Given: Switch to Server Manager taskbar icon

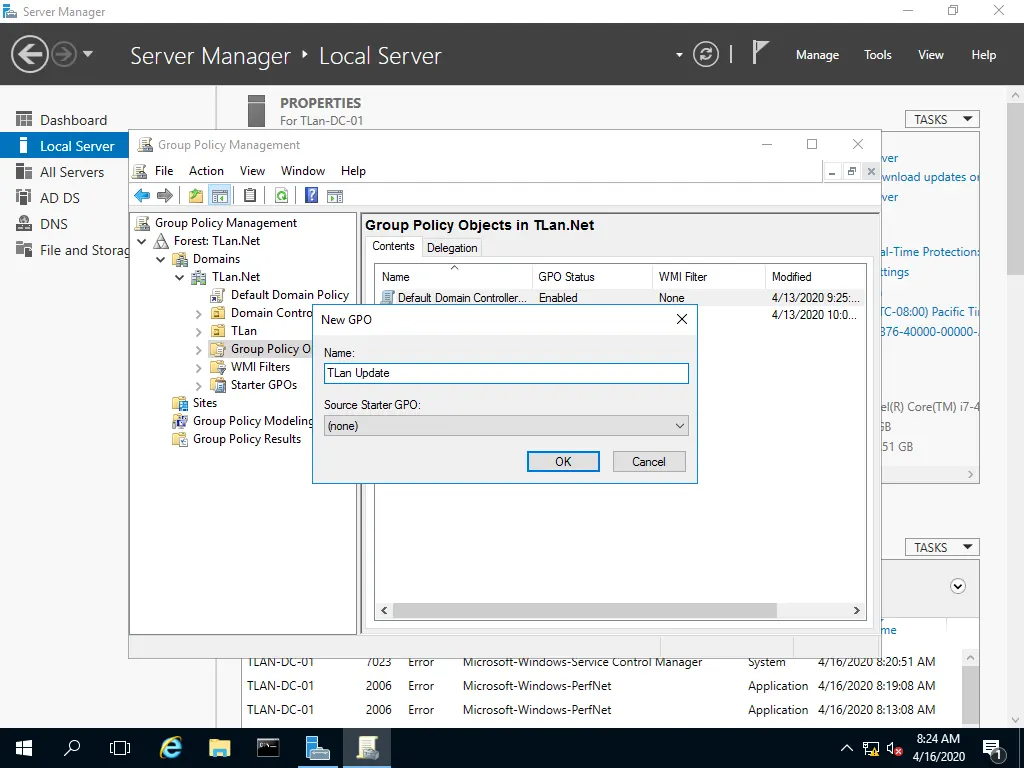Looking at the screenshot, I should coord(317,748).
